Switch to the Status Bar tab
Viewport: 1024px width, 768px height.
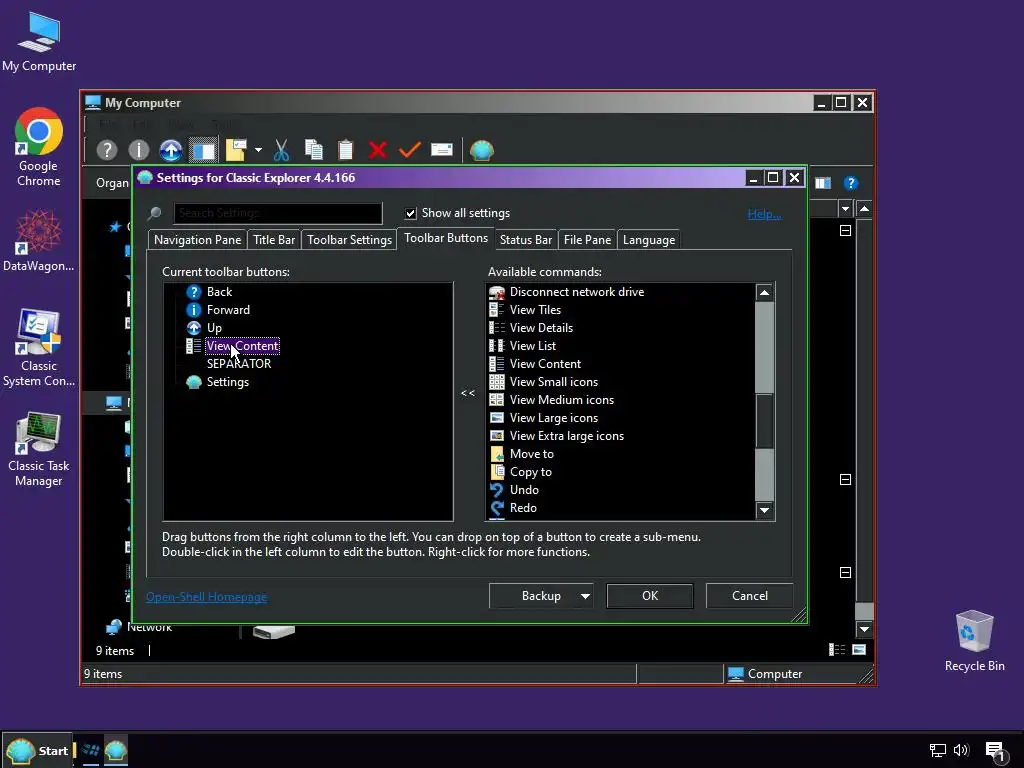(x=526, y=240)
